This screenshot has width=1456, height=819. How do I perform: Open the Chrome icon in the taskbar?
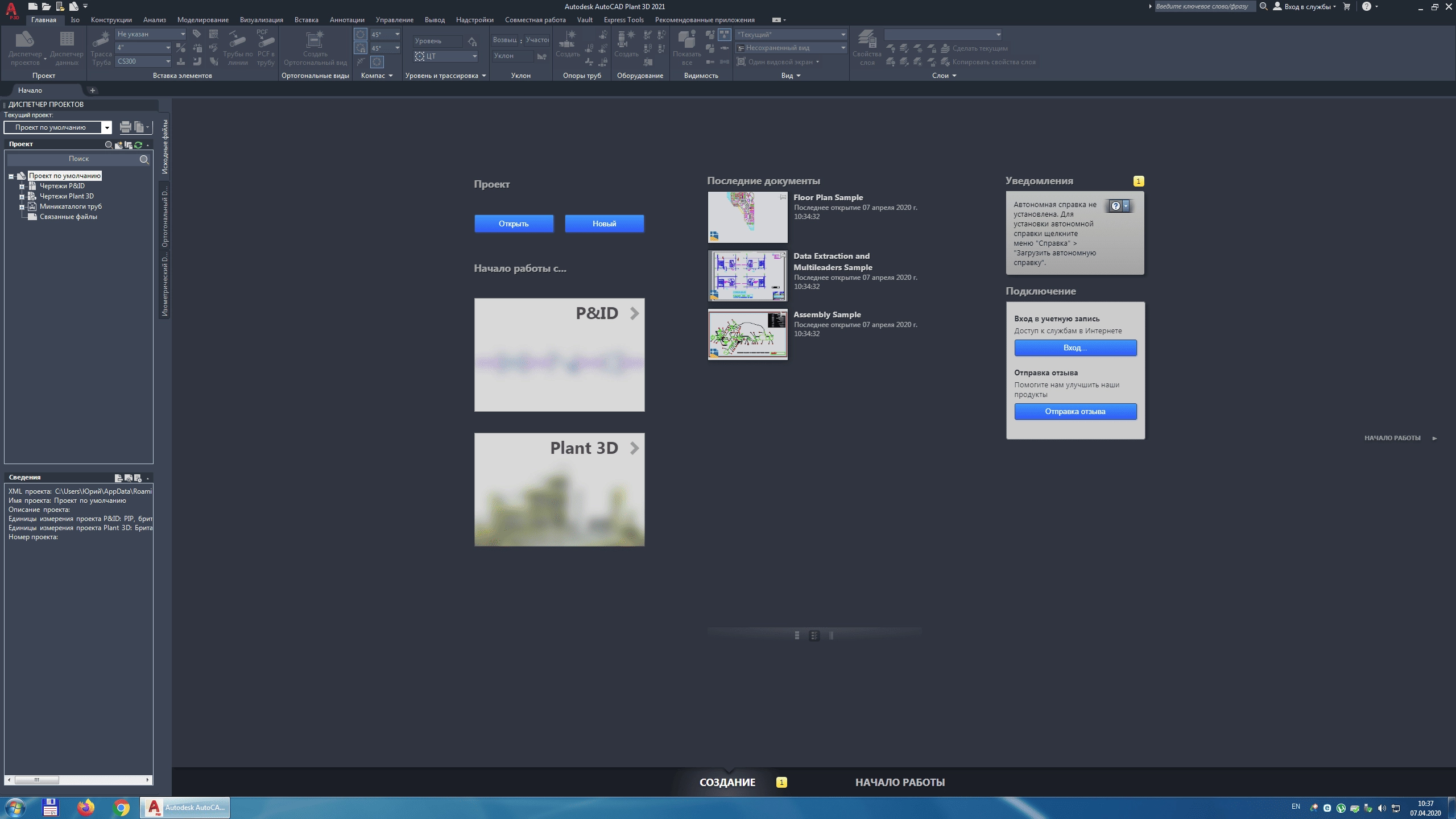pyautogui.click(x=121, y=807)
